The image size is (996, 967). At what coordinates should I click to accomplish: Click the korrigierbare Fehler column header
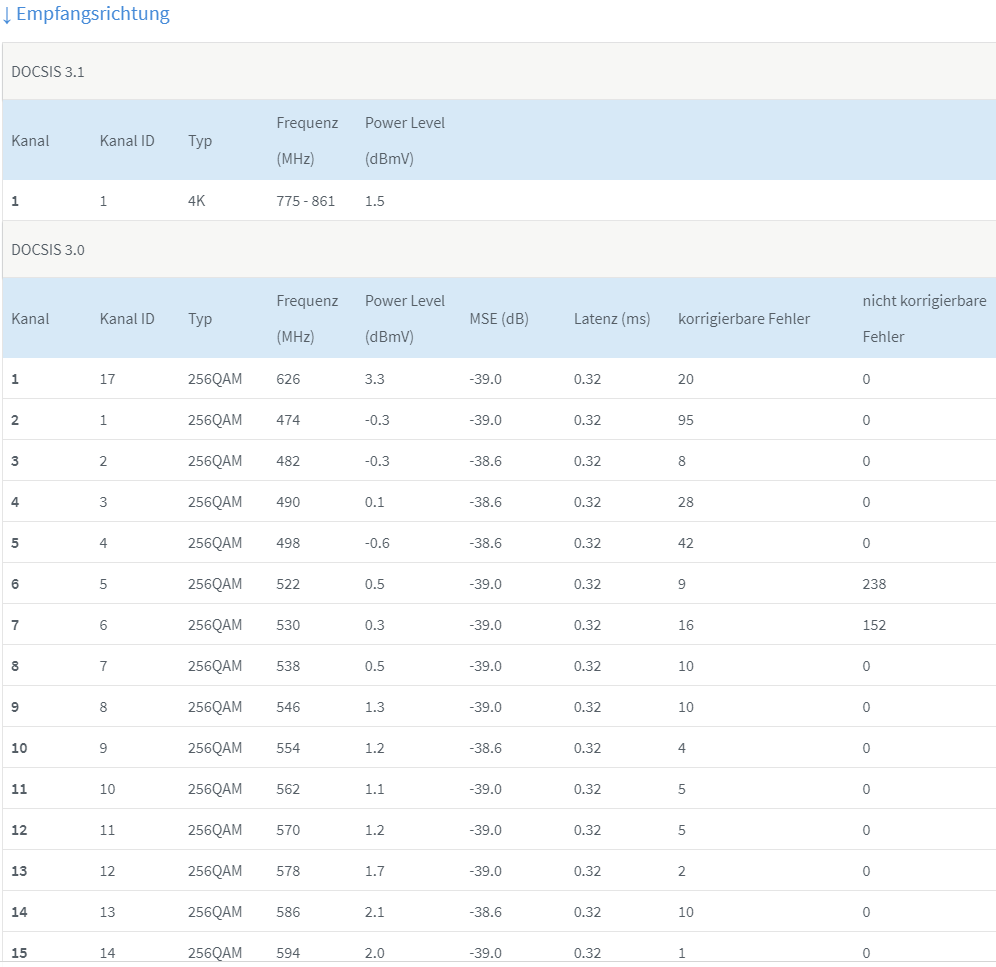[744, 319]
